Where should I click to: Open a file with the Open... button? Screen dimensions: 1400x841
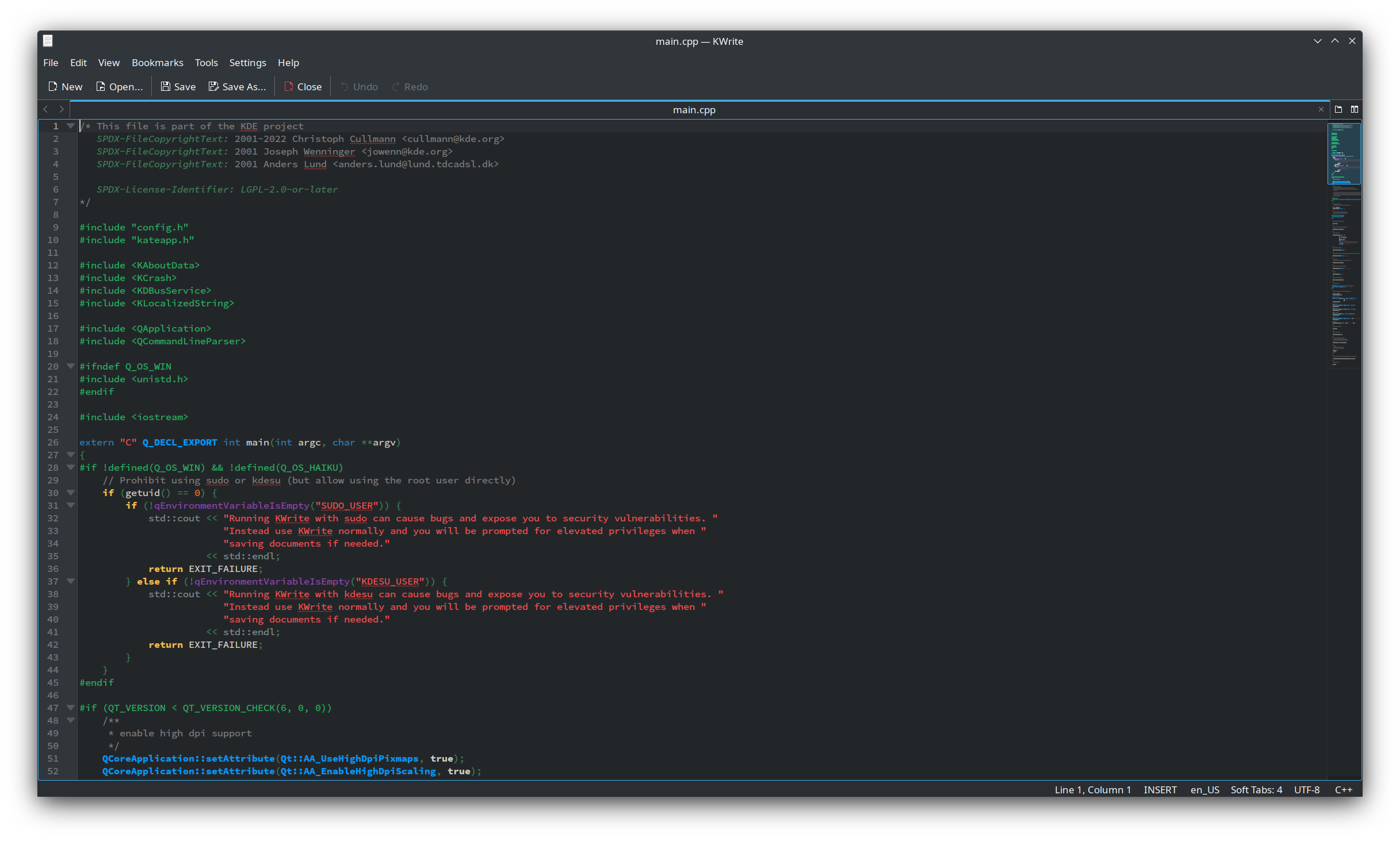pos(119,87)
